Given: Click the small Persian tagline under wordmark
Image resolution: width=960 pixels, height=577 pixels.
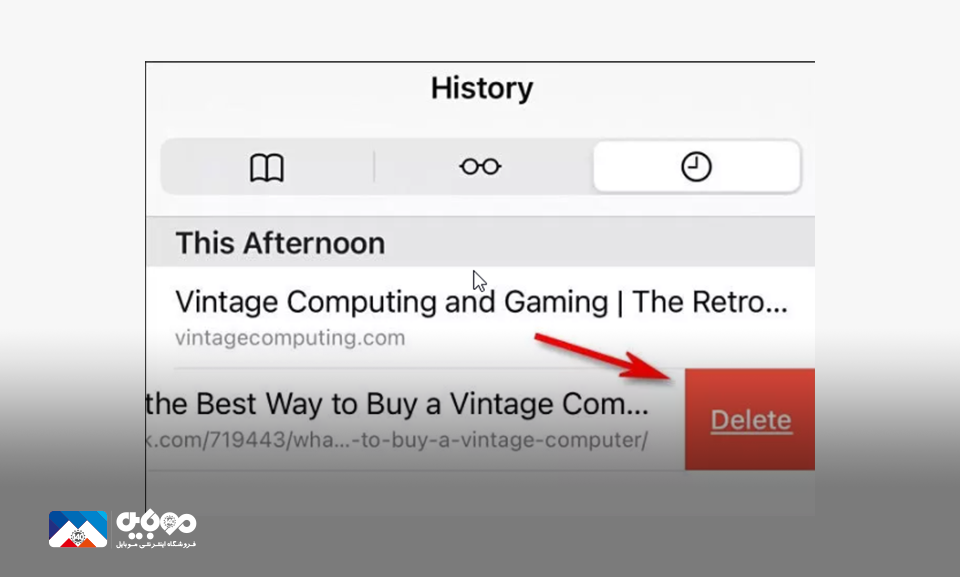Looking at the screenshot, I should pos(156,544).
